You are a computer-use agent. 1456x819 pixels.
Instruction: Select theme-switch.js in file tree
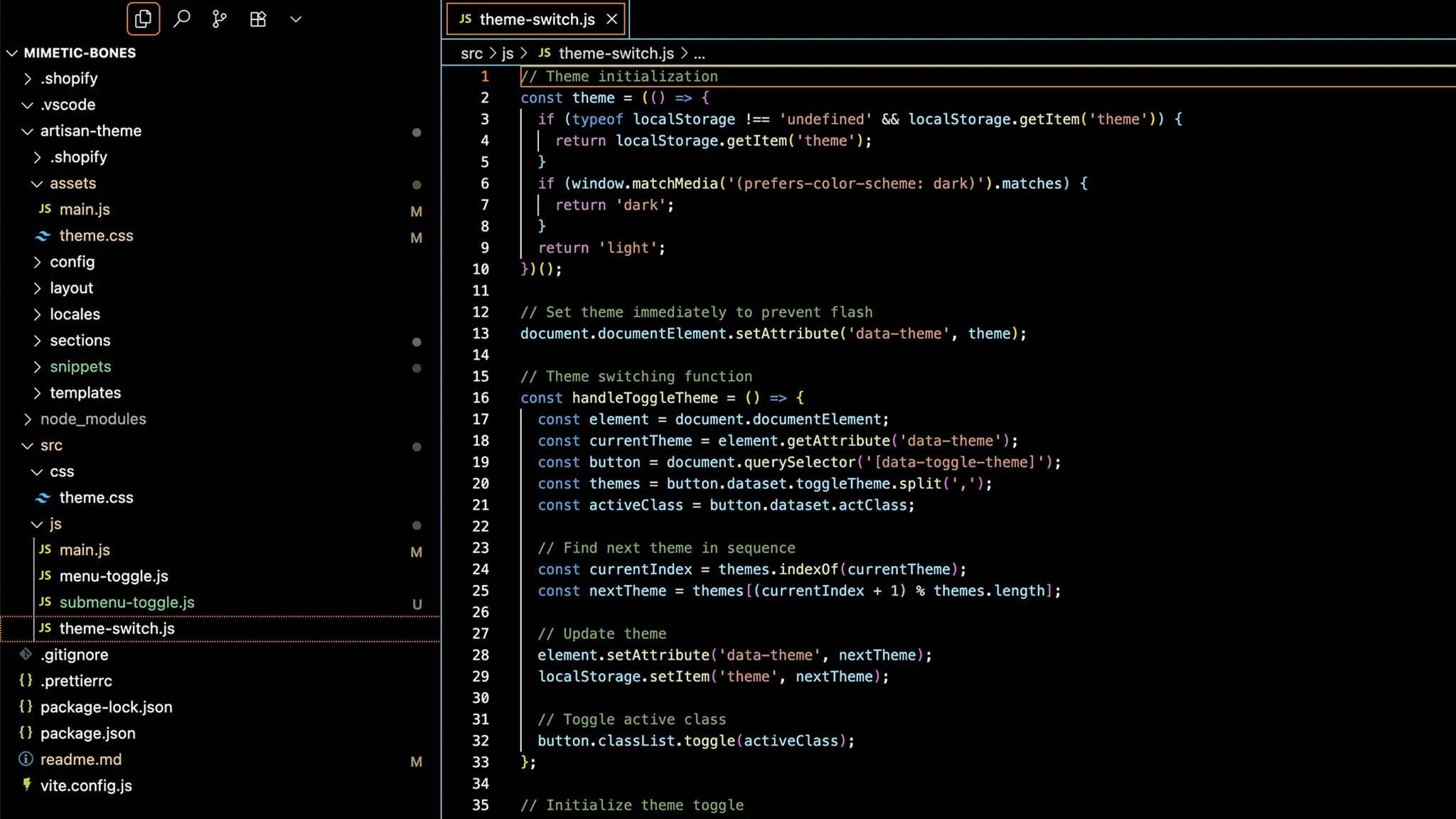pyautogui.click(x=220, y=628)
